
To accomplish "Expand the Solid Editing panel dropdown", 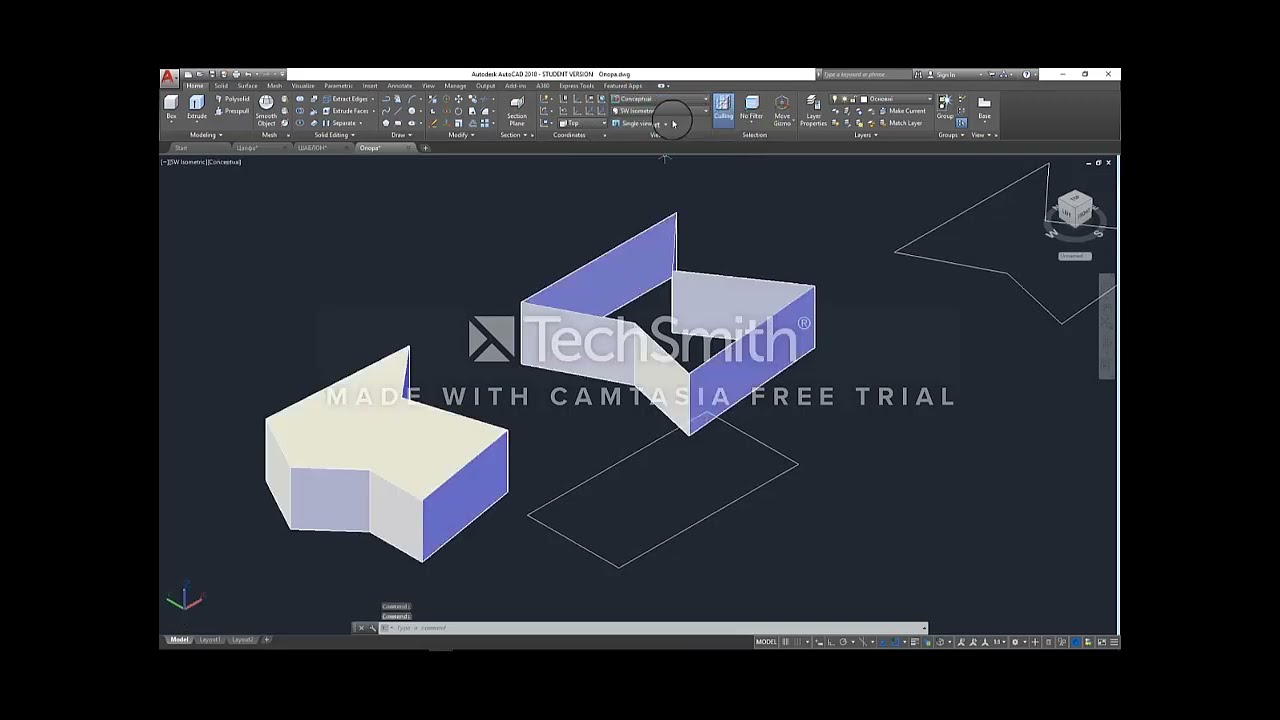I will click(334, 135).
